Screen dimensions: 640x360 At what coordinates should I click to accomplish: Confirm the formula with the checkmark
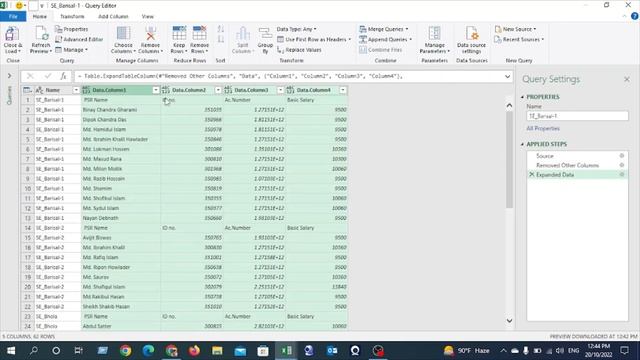tap(48, 76)
